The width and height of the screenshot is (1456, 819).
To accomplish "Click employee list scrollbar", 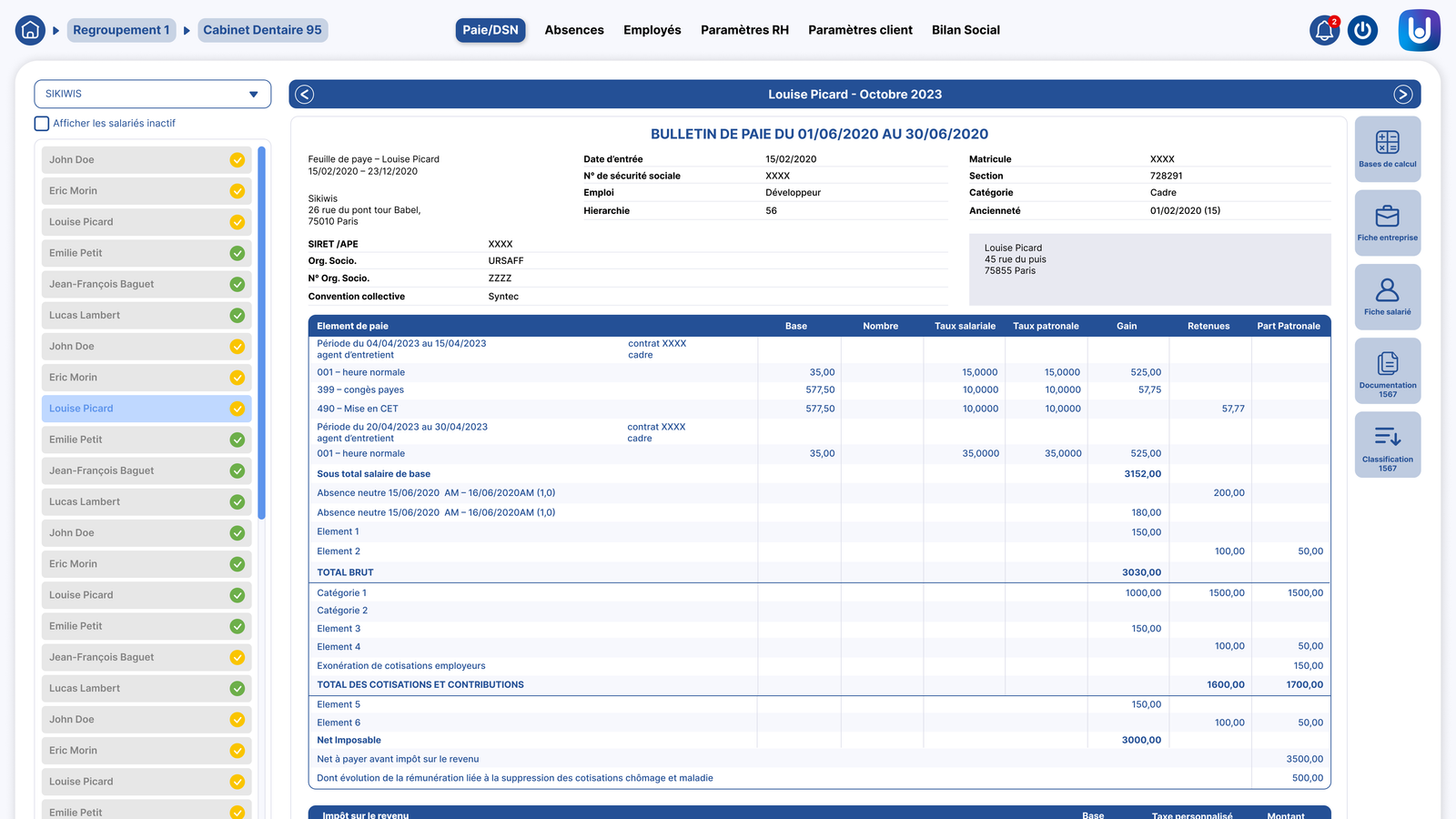I will tap(262, 333).
